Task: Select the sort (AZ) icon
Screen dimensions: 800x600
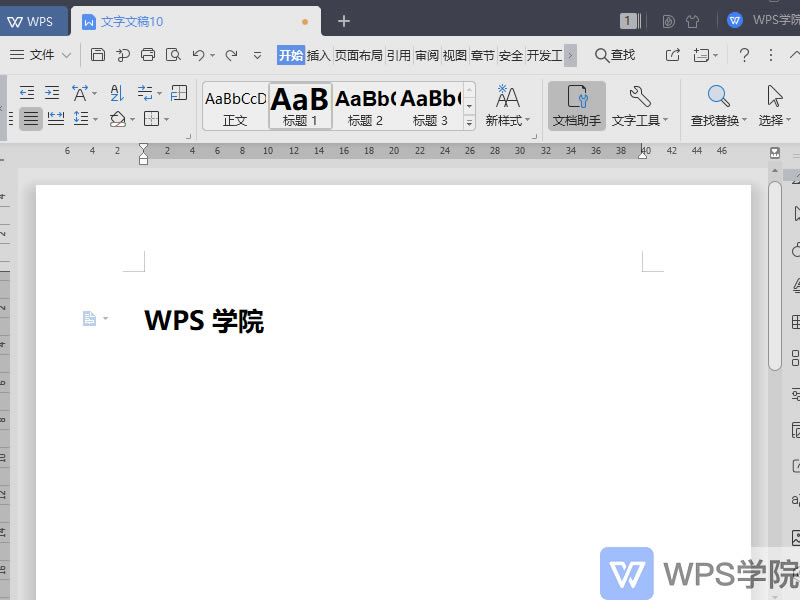Action: pos(117,93)
